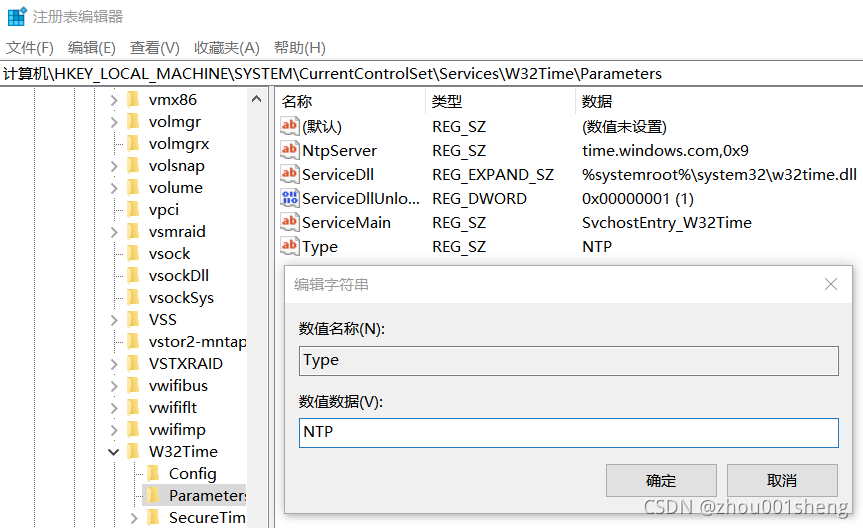863x528 pixels.
Task: Click the string icon beside (默认) value
Action: [290, 126]
